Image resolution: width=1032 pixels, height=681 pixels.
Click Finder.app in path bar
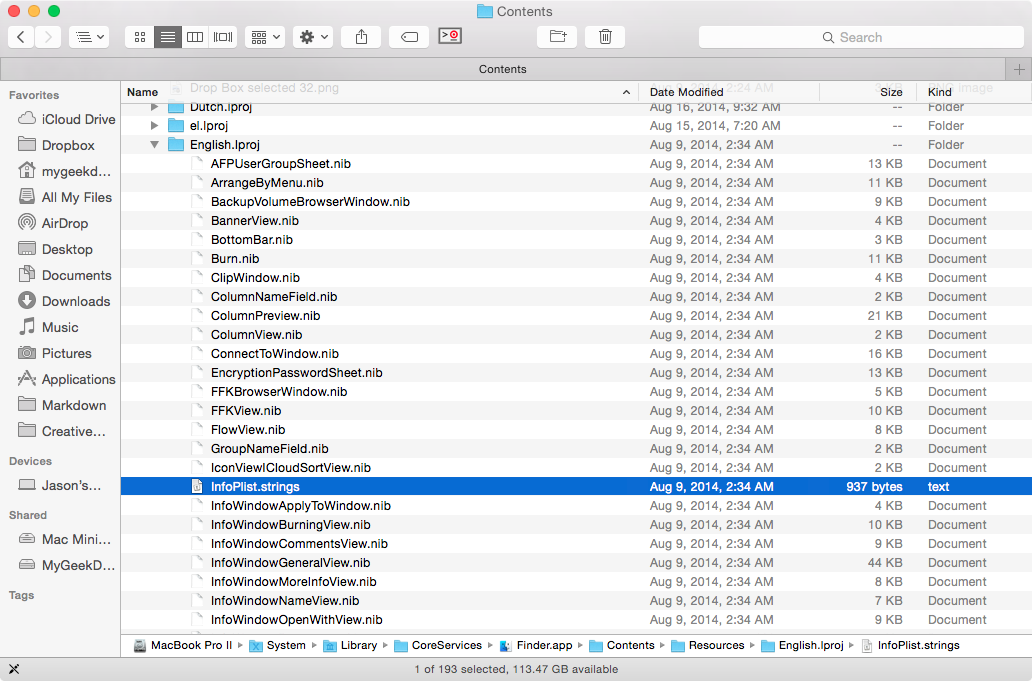[536, 645]
